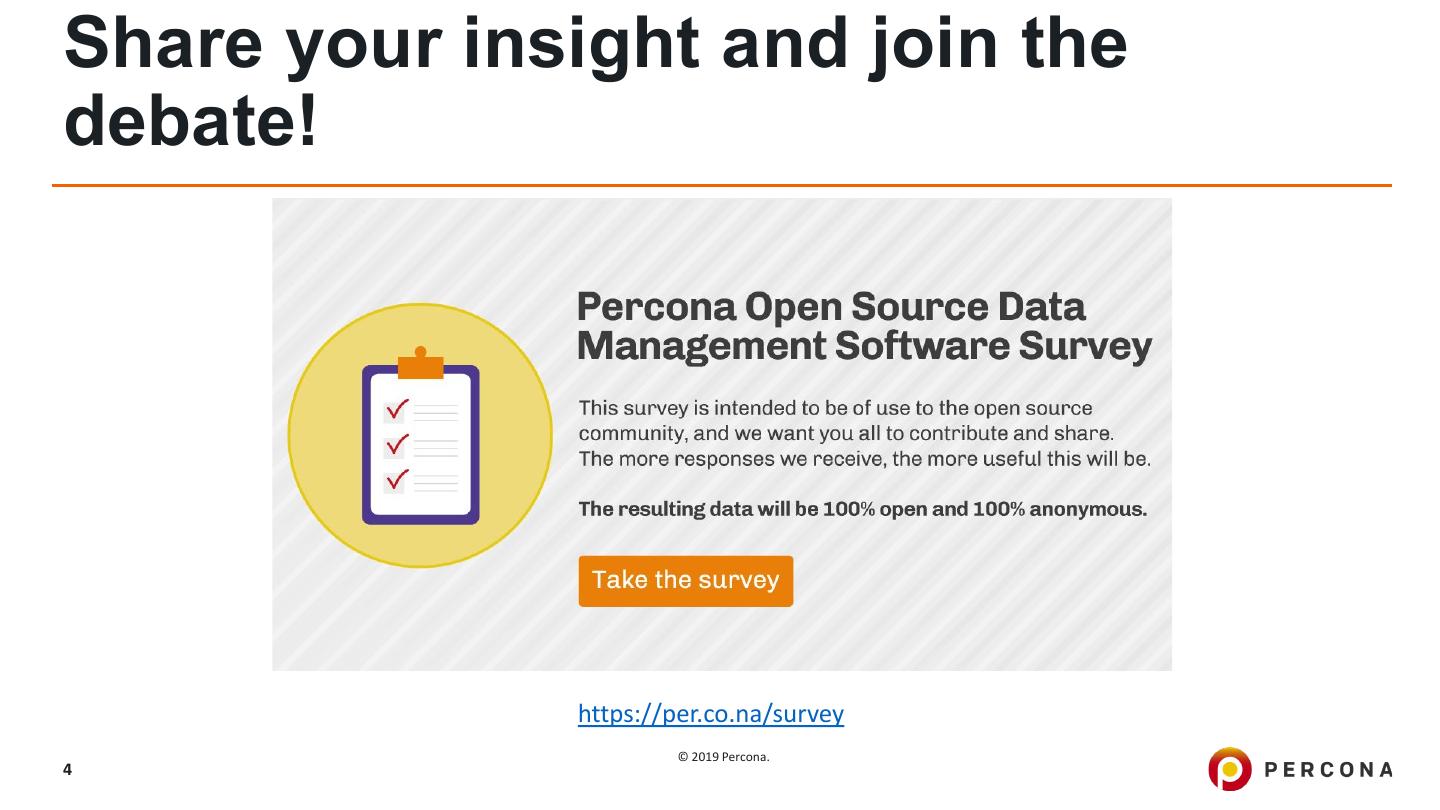Open the https://per.co.na/survey link
Image resolution: width=1440 pixels, height=810 pixels.
click(x=710, y=713)
